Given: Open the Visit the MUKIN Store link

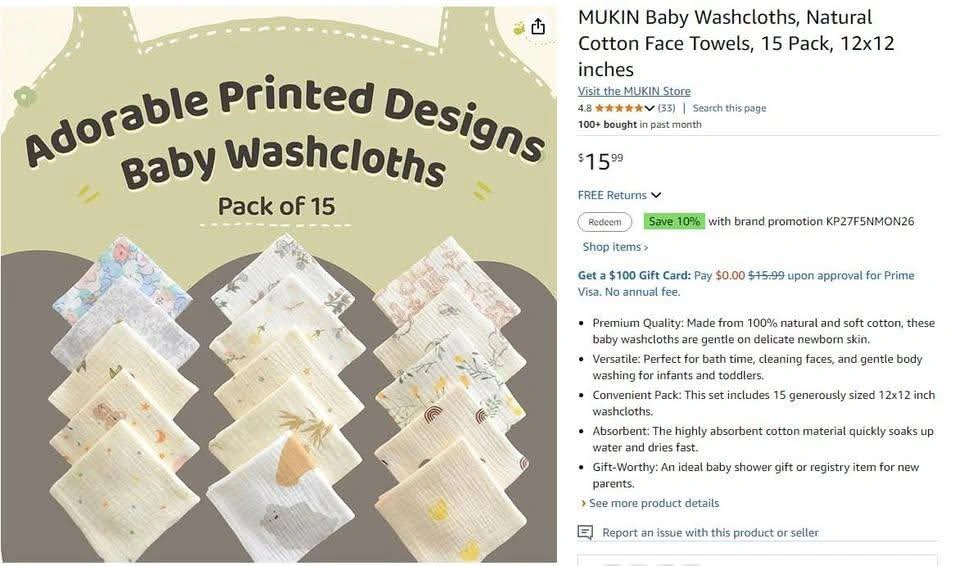Looking at the screenshot, I should pyautogui.click(x=634, y=91).
